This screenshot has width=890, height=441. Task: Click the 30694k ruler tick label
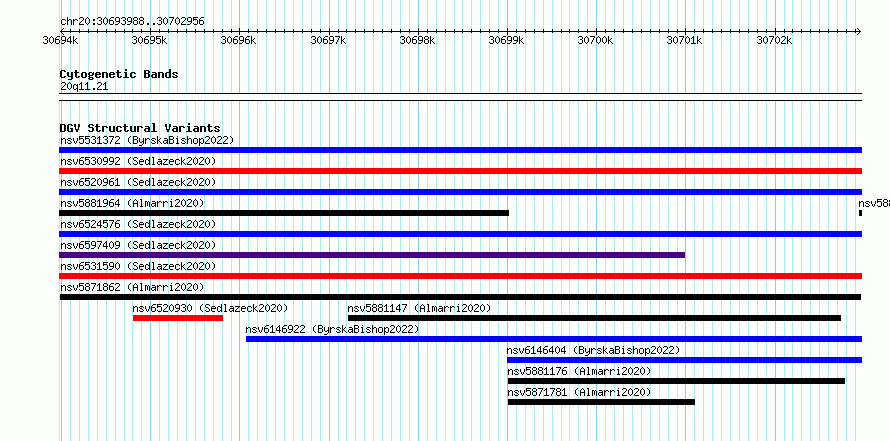pos(60,40)
